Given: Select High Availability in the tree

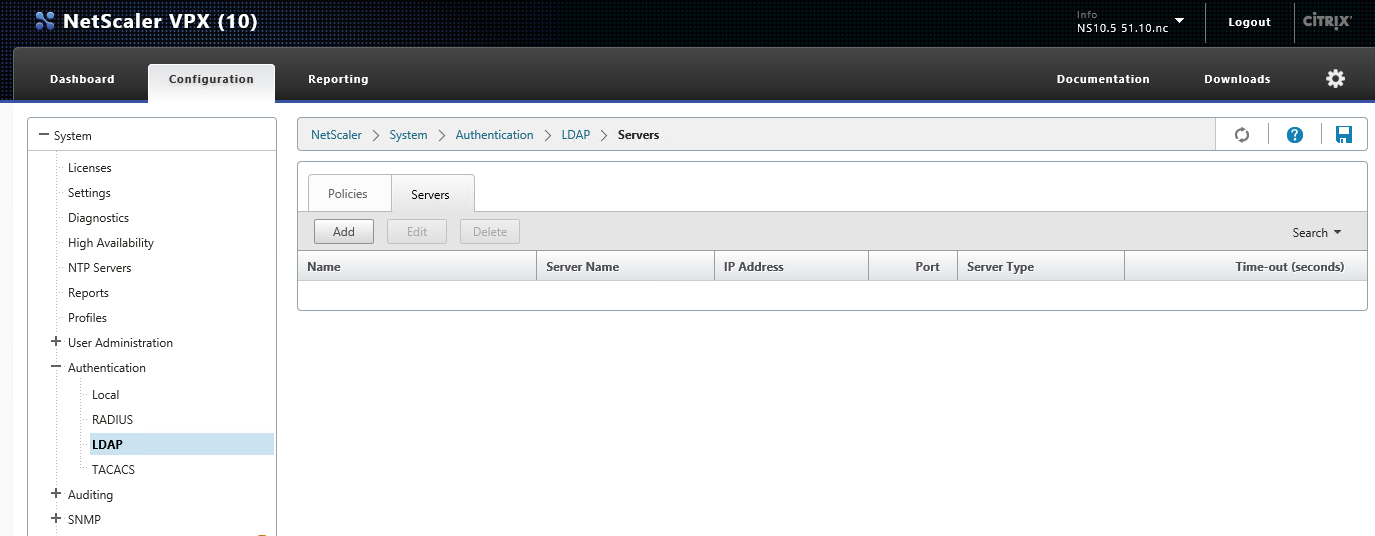Looking at the screenshot, I should point(111,243).
